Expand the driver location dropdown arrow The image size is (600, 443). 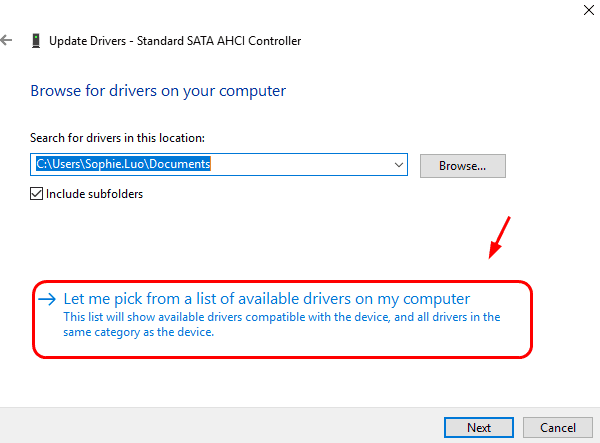pos(399,164)
